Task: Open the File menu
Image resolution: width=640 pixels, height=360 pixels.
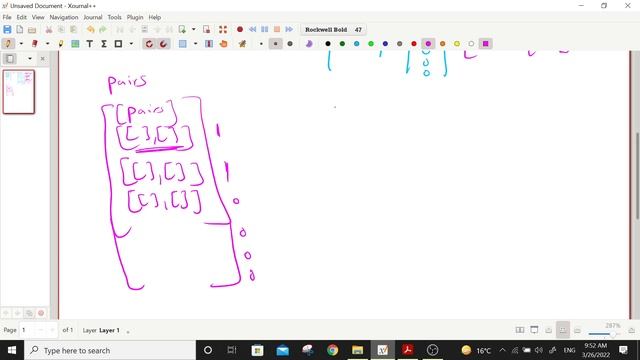Action: click(7, 17)
